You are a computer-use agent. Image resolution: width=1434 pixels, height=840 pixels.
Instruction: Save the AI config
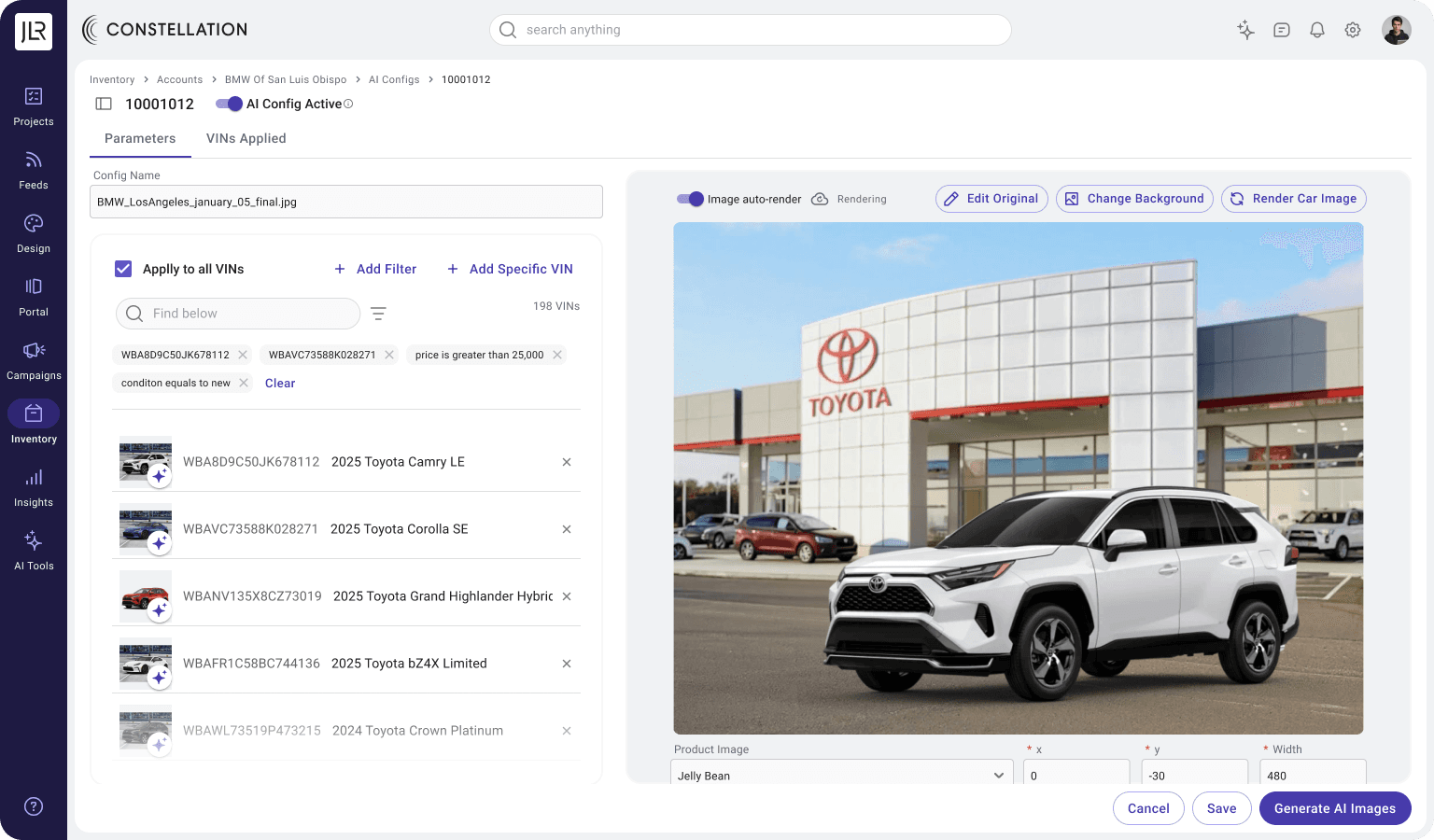click(1221, 808)
